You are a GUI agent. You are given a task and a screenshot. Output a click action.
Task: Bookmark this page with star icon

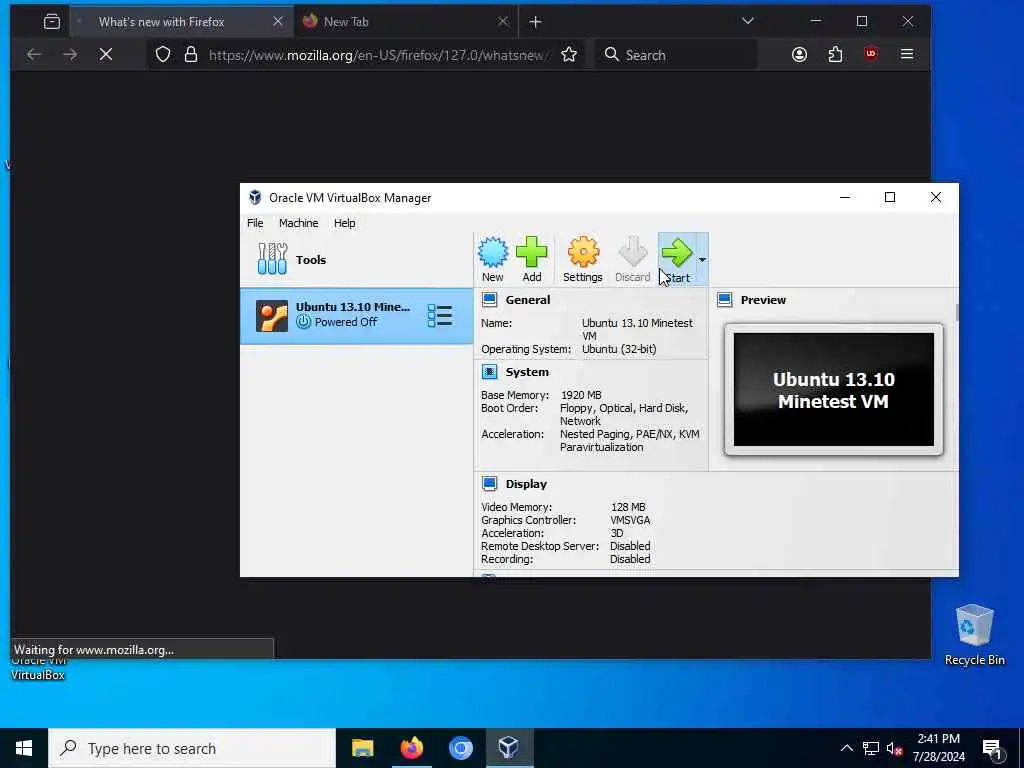coord(569,55)
